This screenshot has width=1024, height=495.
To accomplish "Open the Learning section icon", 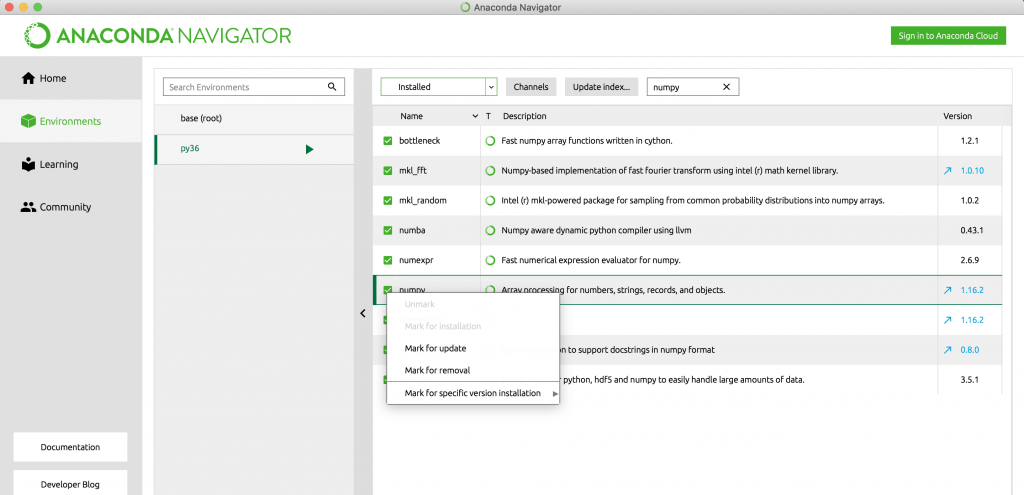I will [x=28, y=165].
